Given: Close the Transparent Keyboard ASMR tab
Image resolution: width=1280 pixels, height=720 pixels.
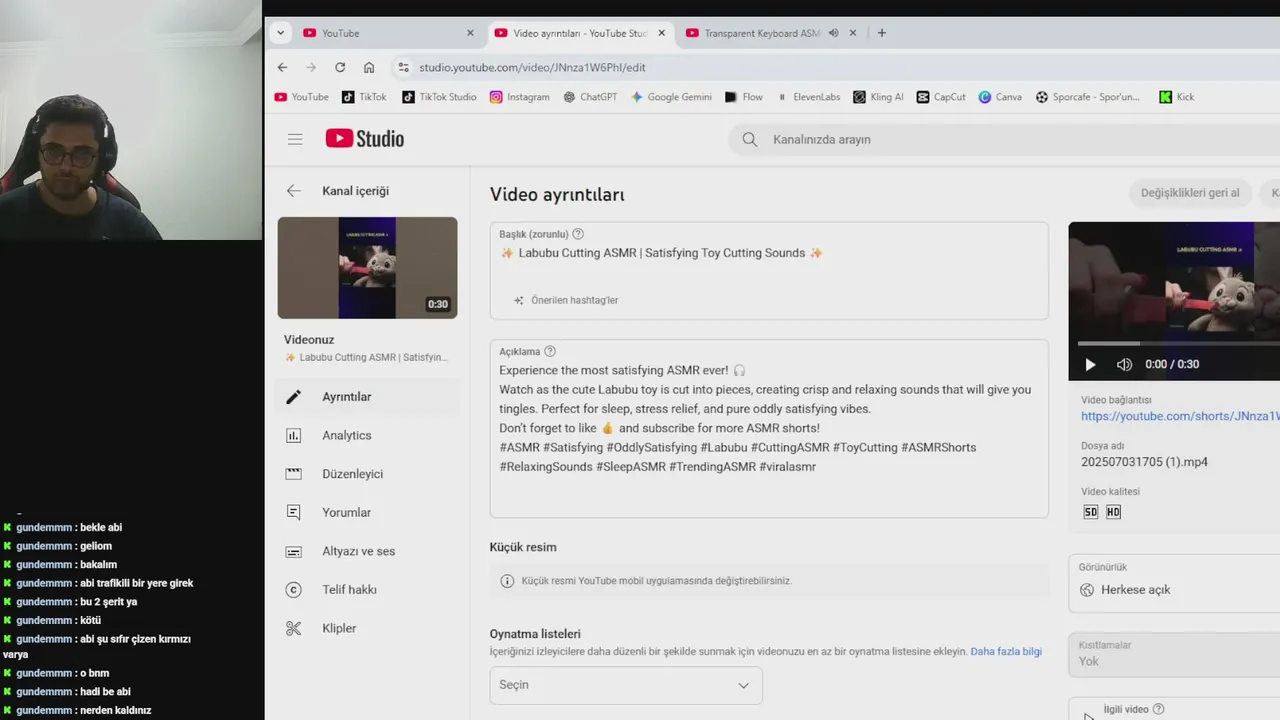Looking at the screenshot, I should click(x=853, y=33).
